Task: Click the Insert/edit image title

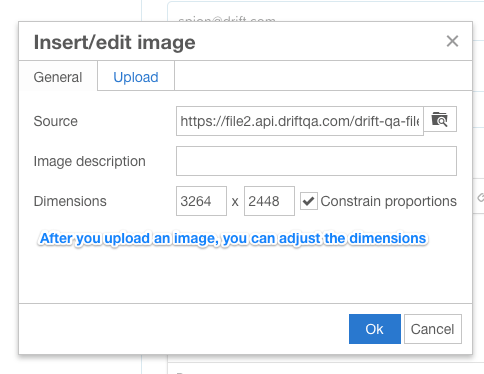Action: 115,43
